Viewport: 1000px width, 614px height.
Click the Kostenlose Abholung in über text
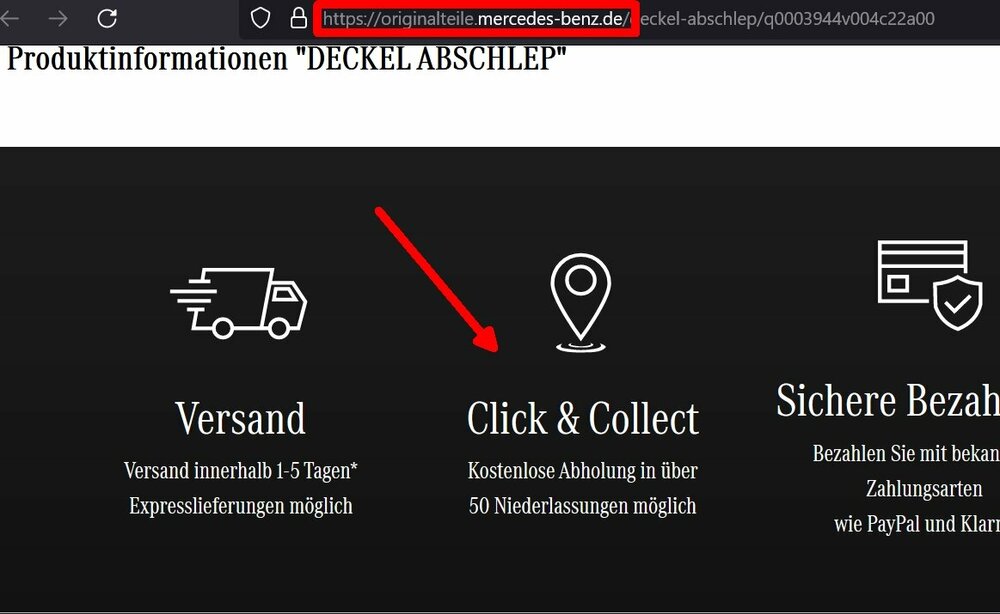coord(583,470)
